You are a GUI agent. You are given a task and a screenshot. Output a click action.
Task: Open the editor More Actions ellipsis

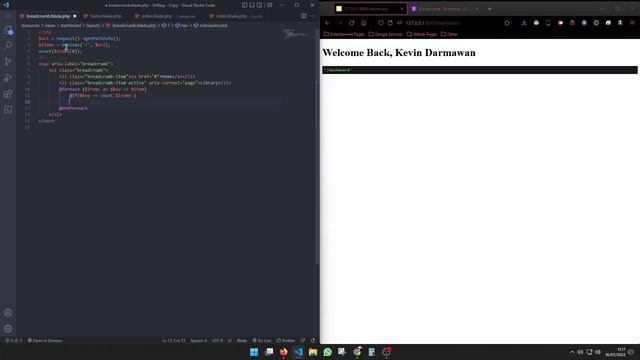point(312,16)
